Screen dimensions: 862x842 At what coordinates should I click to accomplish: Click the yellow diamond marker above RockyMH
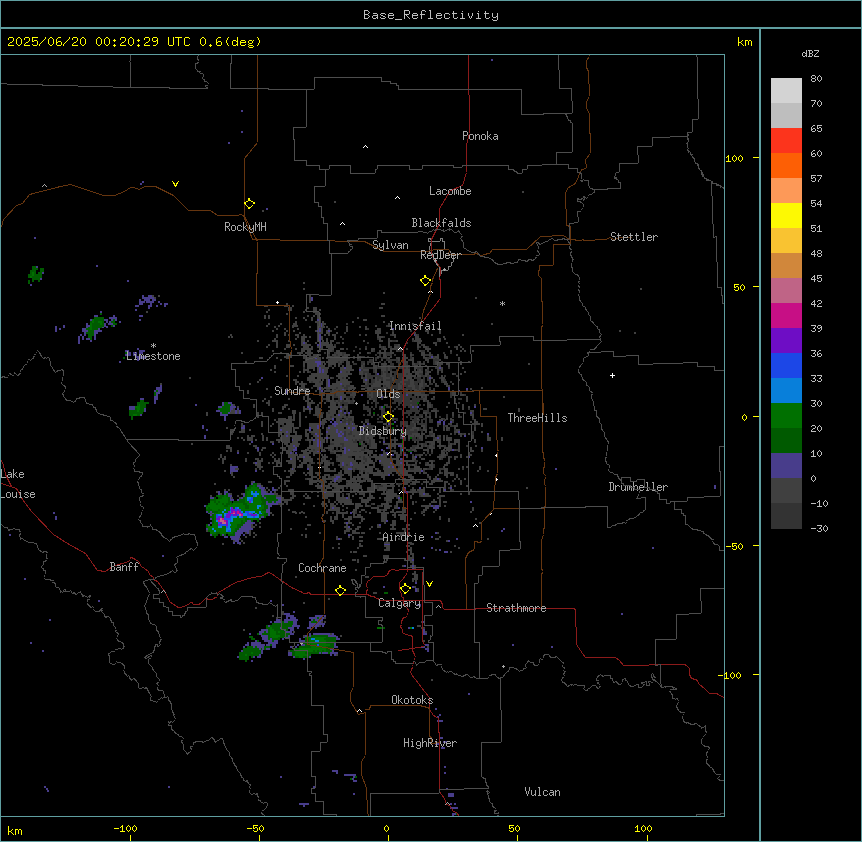249,204
